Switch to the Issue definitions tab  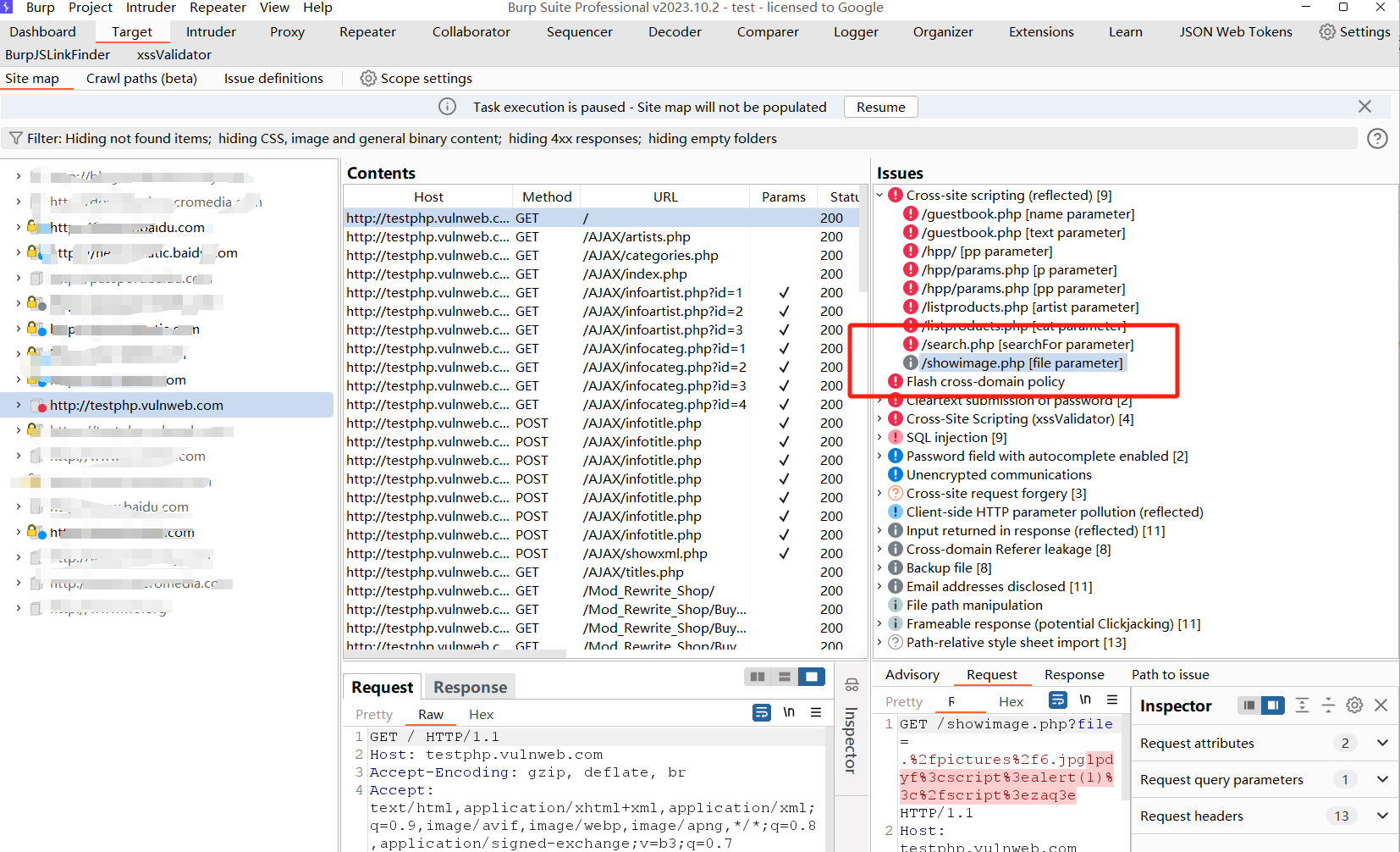(273, 79)
